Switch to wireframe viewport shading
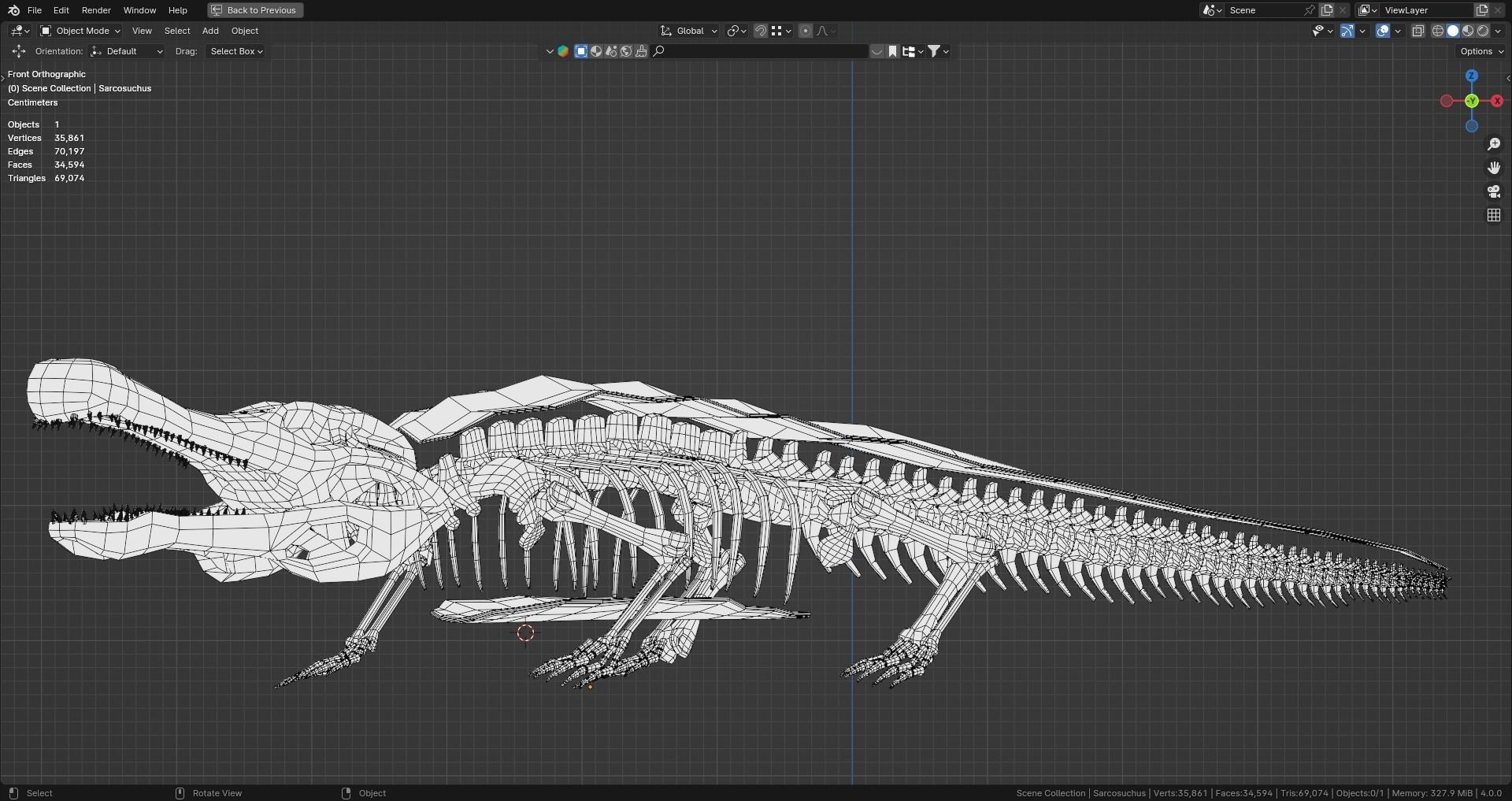Image resolution: width=1512 pixels, height=801 pixels. (x=1437, y=31)
